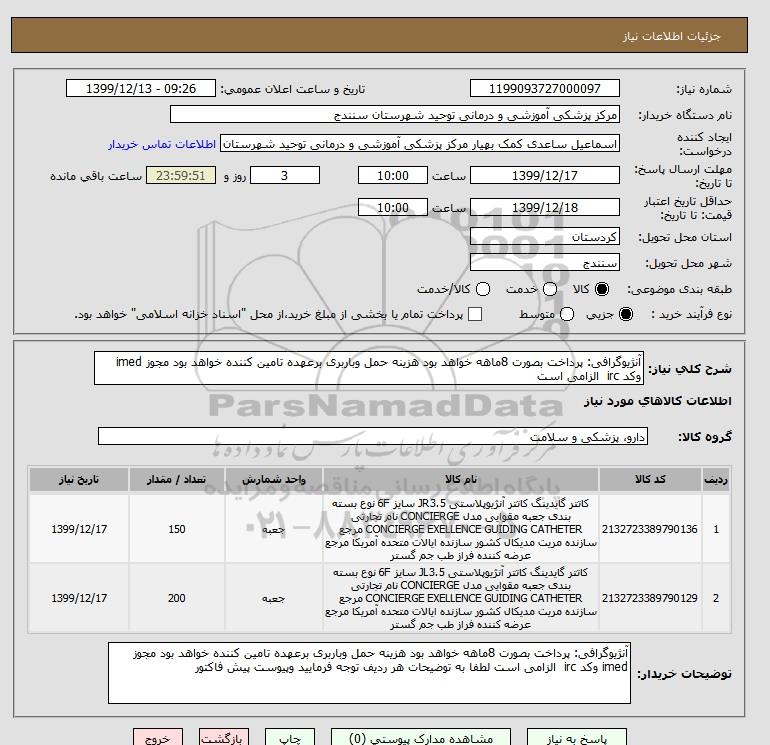
Task: Click the price validity hour 10:00 field
Action: tap(393, 207)
